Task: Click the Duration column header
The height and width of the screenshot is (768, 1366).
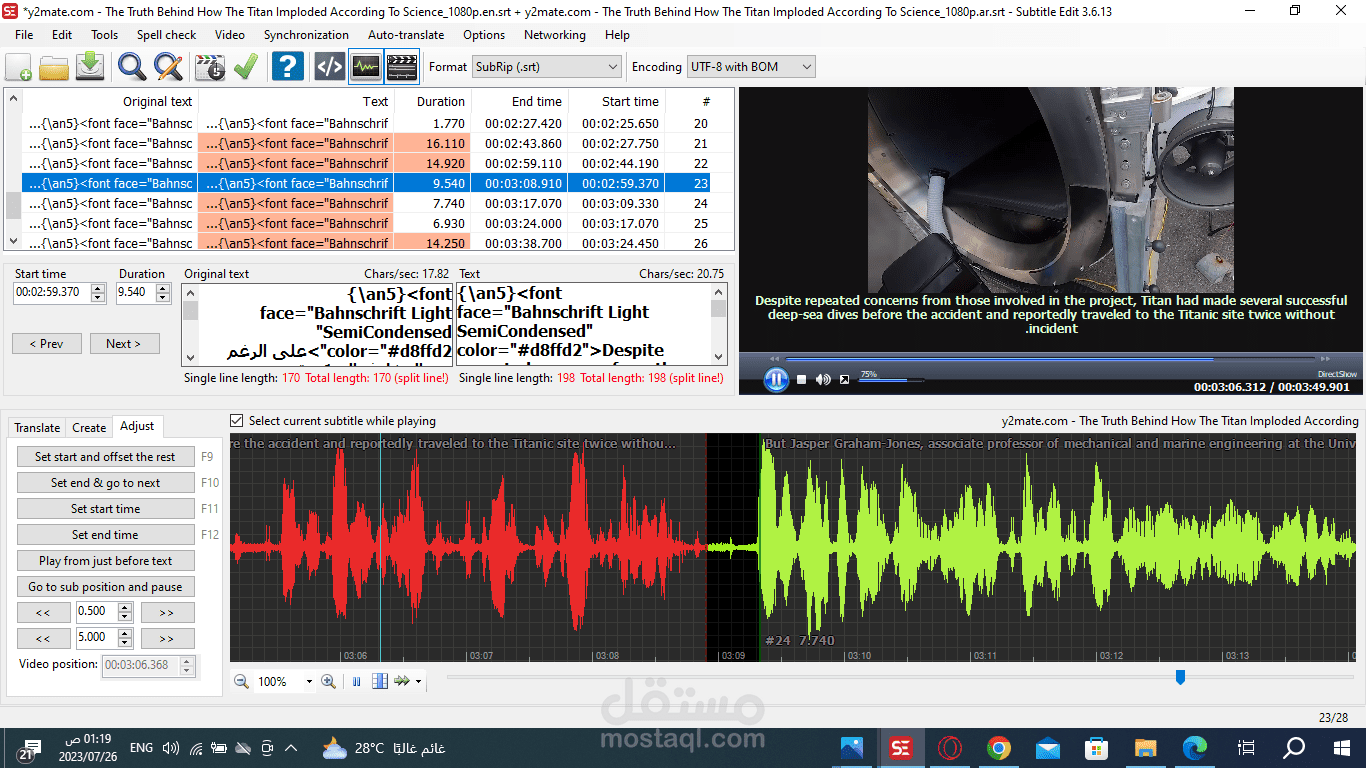Action: click(x=433, y=101)
